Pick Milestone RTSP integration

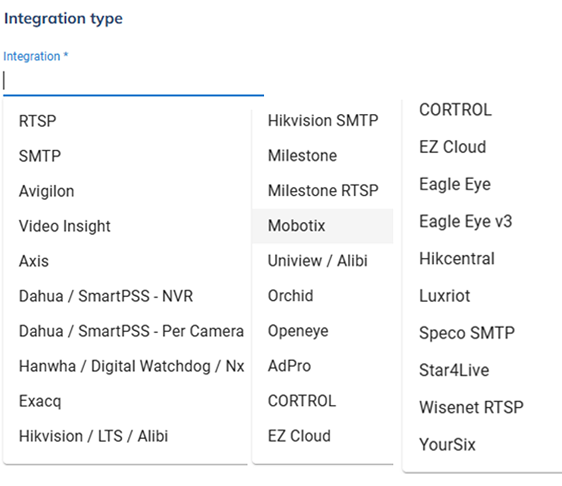click(x=323, y=191)
